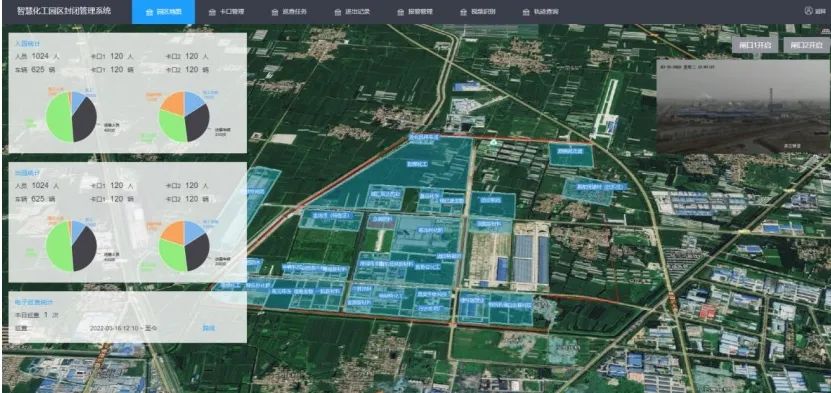Click the icon of the fifth navigation item
Viewport: 831px width, 393px height.
(x=400, y=12)
